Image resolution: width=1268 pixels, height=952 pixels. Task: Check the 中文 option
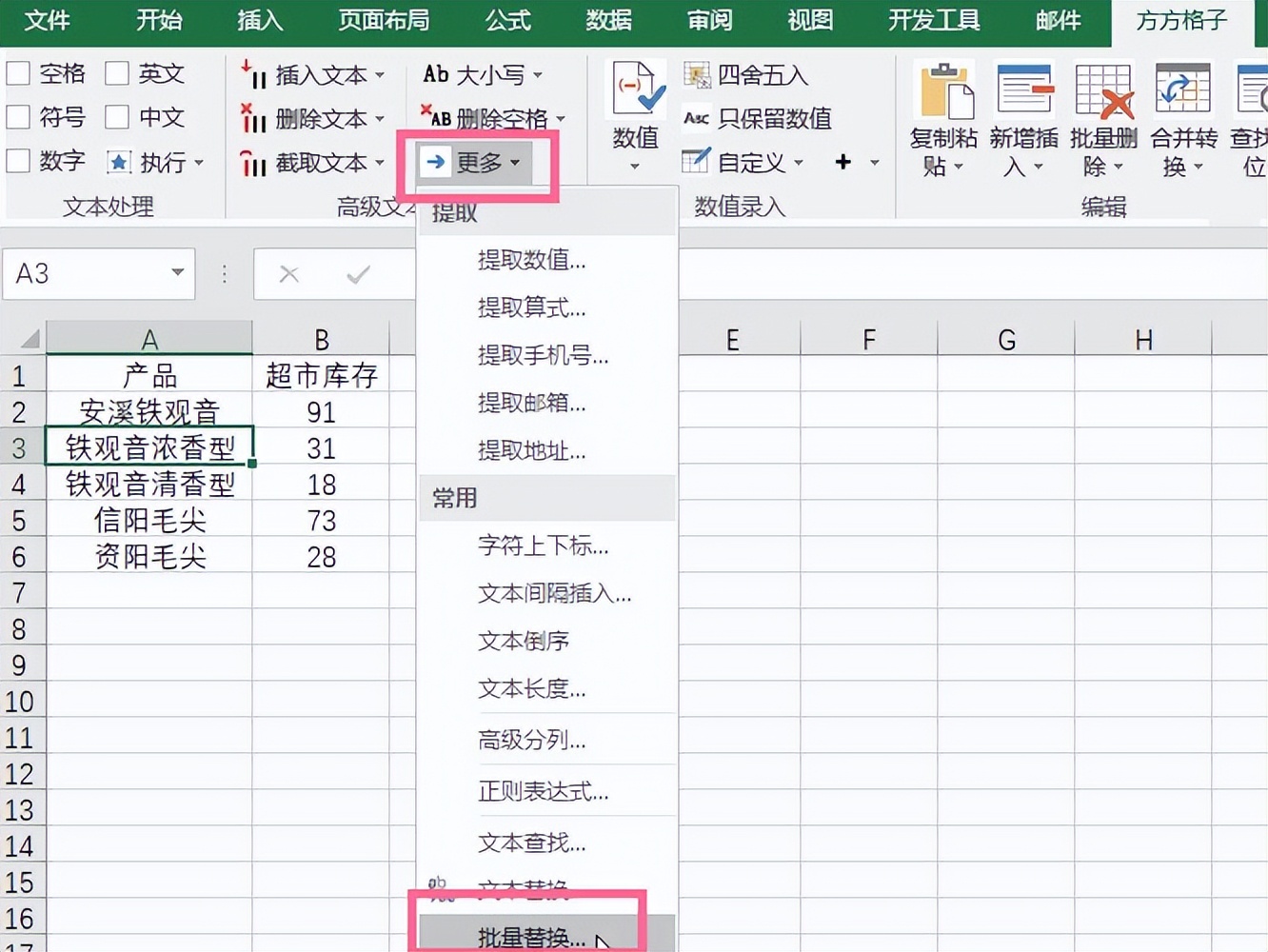(118, 117)
